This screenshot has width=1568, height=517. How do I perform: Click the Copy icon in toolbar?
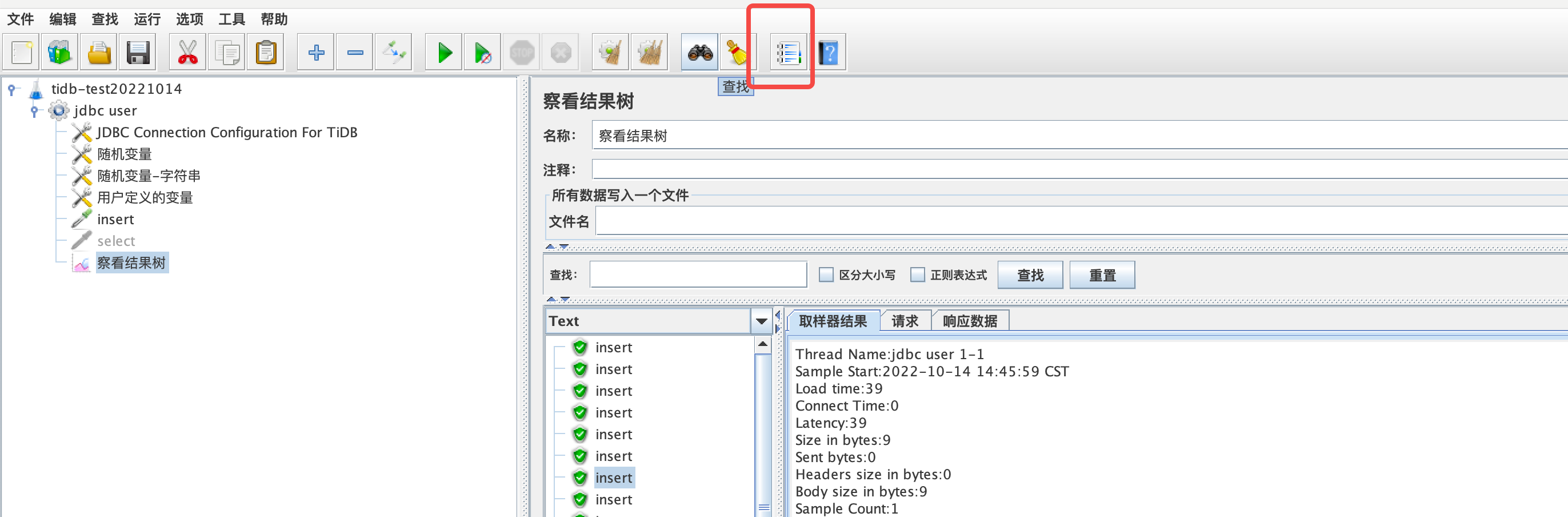(x=227, y=53)
